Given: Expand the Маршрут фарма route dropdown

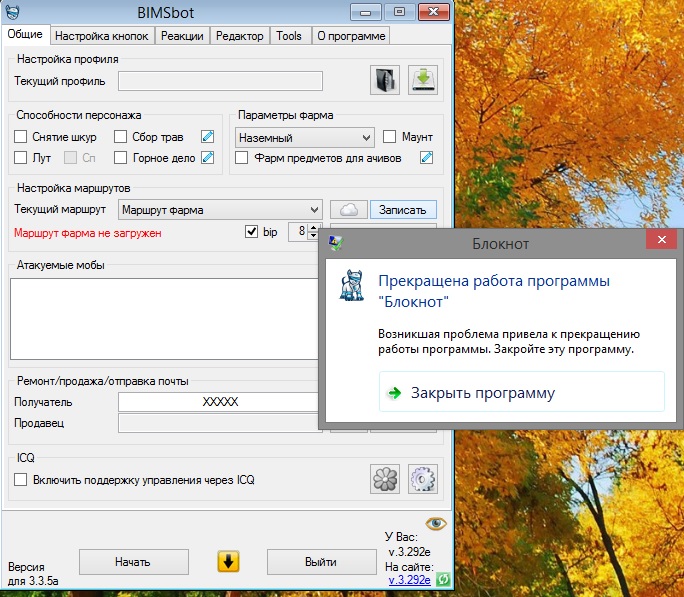Looking at the screenshot, I should [314, 210].
